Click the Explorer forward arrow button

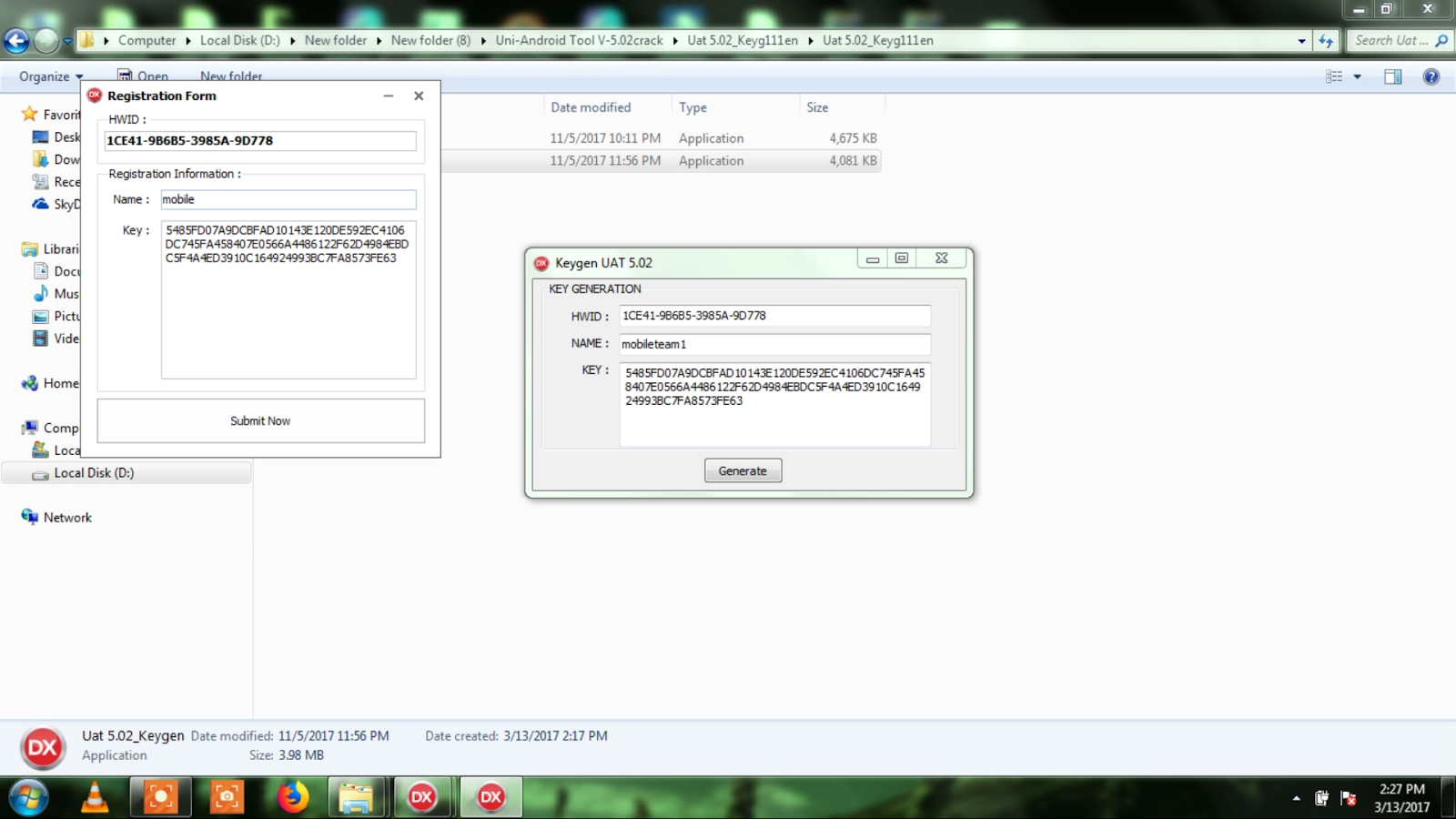coord(45,40)
